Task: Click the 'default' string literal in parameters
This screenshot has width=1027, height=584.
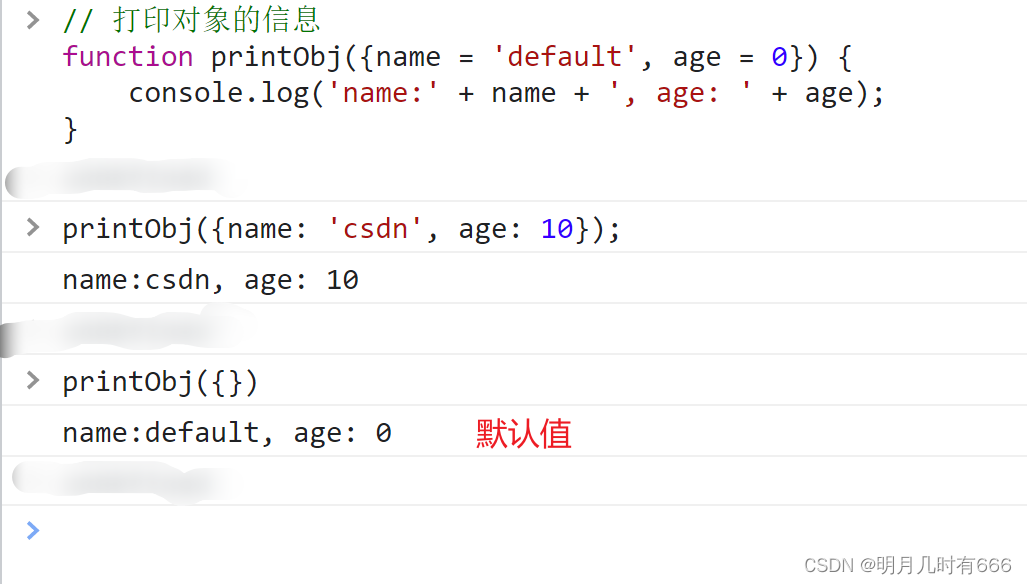Action: coord(564,57)
